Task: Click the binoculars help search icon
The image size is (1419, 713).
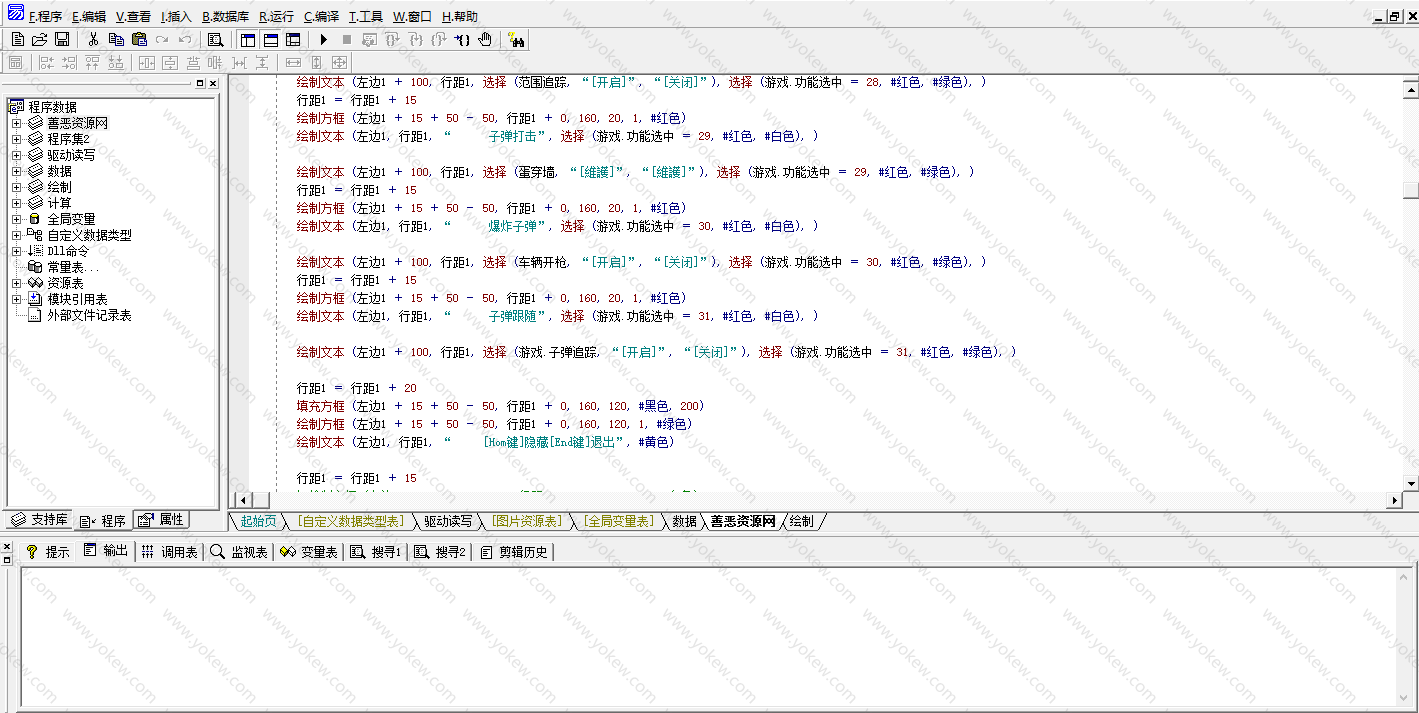Action: tap(517, 39)
